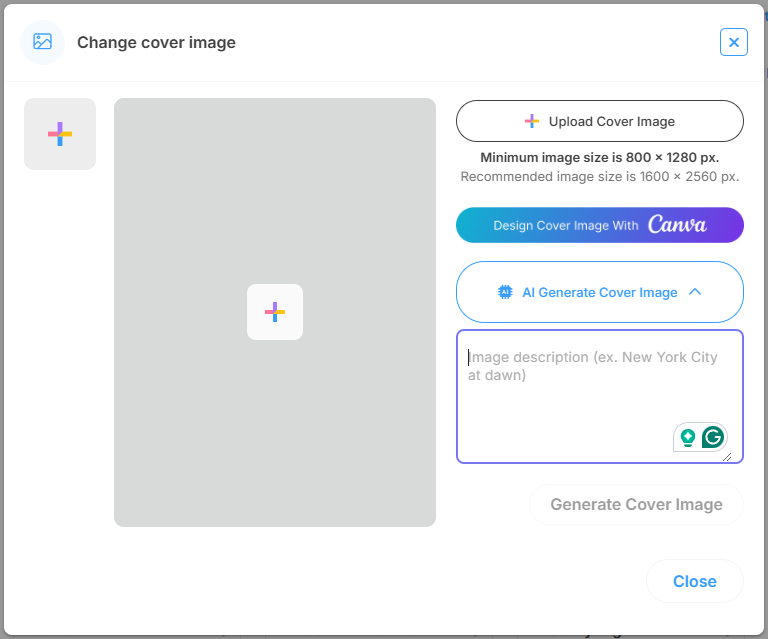Select the small plus thumbnail tile
Viewport: 768px width, 639px height.
[x=60, y=134]
